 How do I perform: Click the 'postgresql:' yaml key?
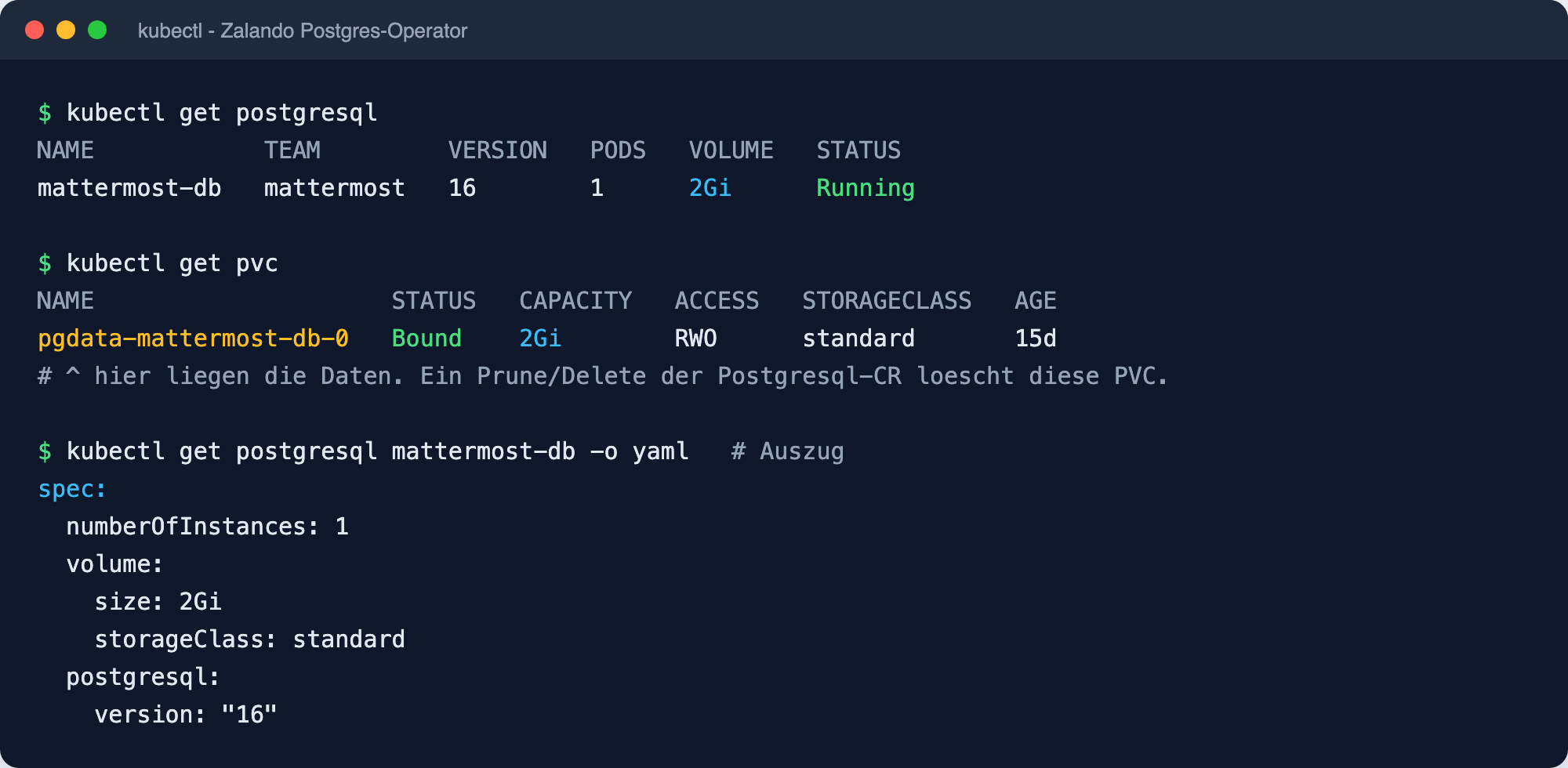click(143, 678)
